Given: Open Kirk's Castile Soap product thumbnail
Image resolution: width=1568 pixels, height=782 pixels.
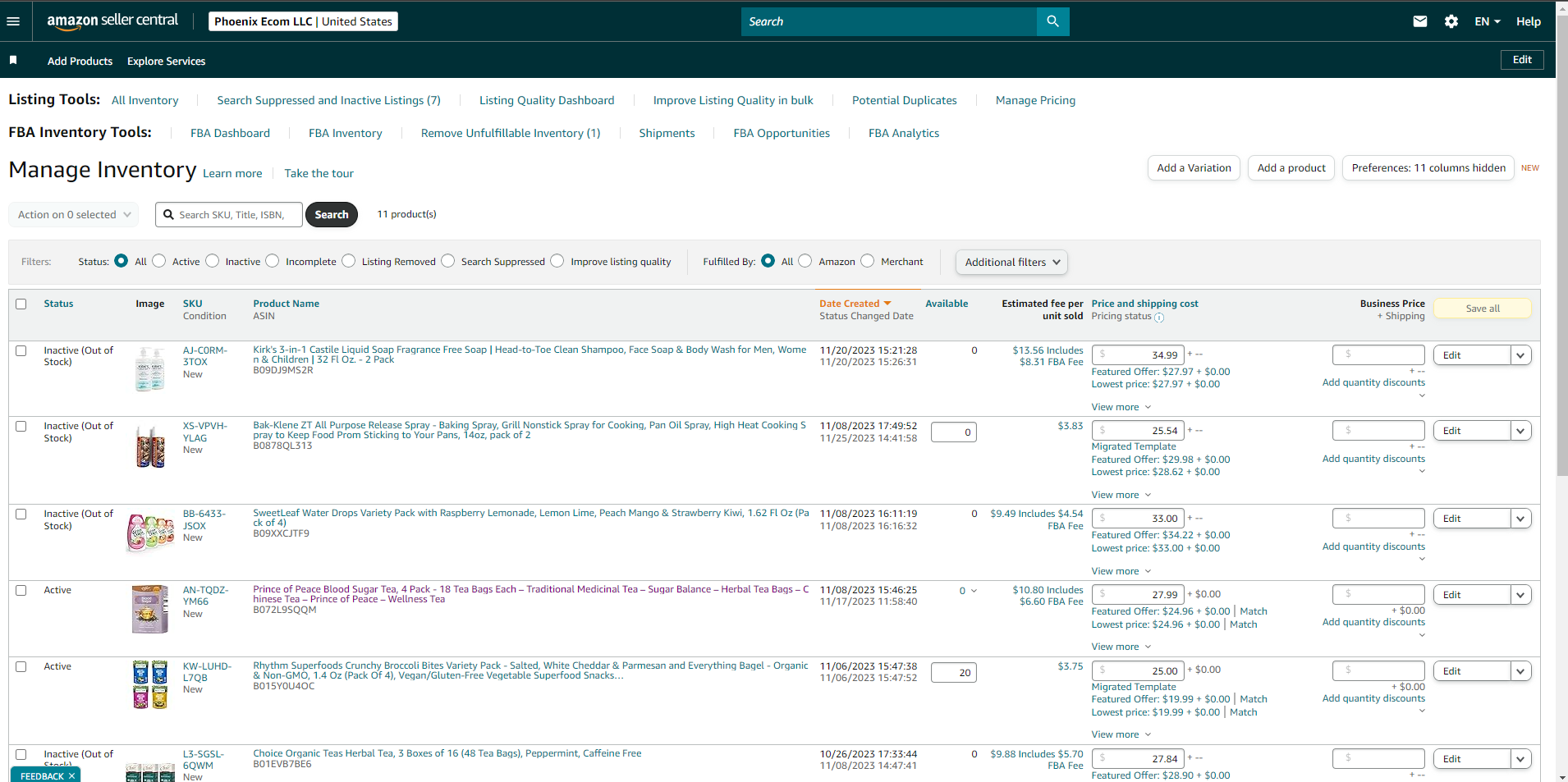Looking at the screenshot, I should pyautogui.click(x=150, y=369).
